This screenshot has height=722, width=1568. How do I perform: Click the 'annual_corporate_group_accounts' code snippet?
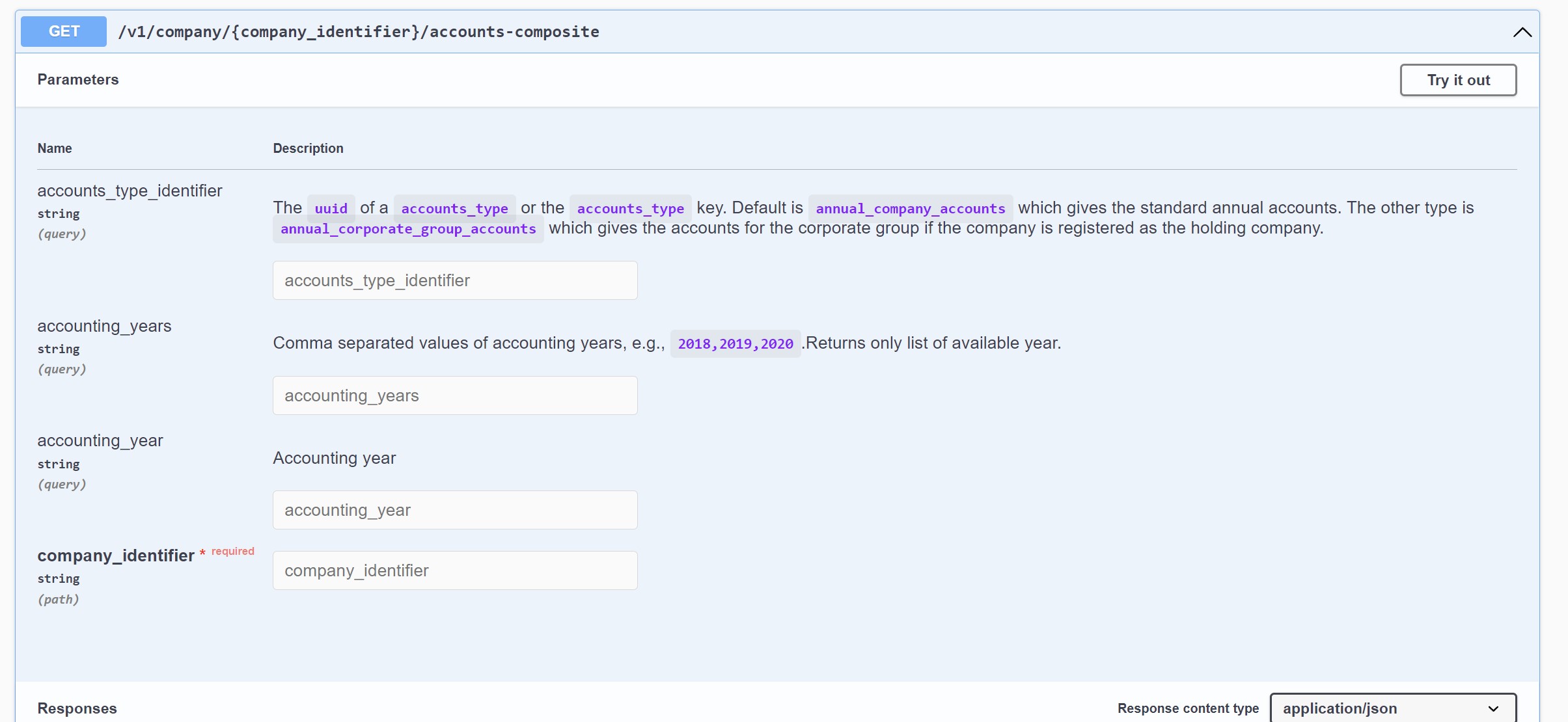click(408, 229)
